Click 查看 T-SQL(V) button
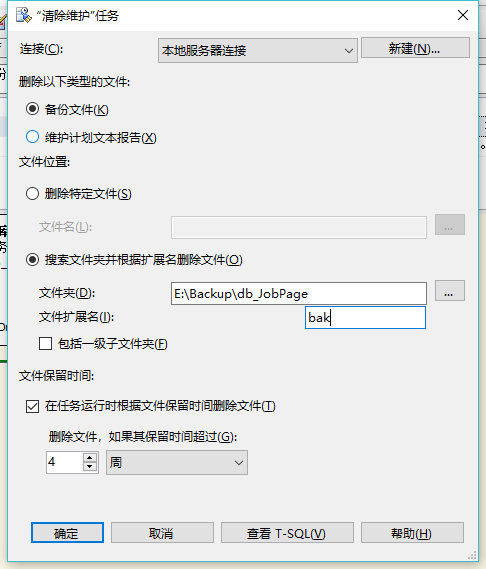The height and width of the screenshot is (569, 486). click(287, 533)
